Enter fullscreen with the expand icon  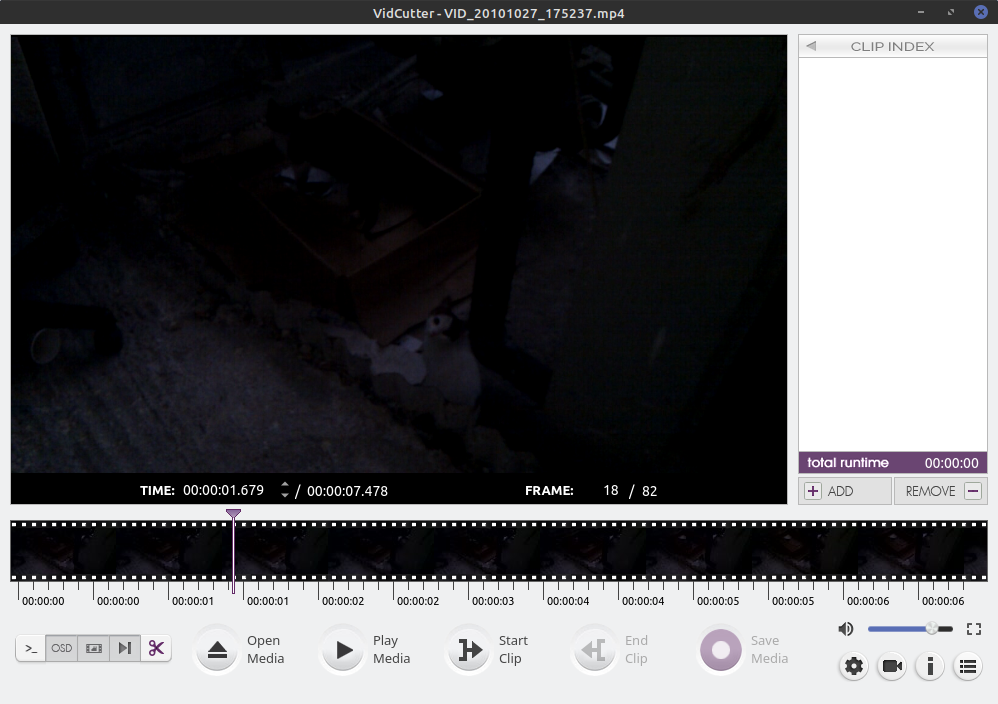[975, 629]
